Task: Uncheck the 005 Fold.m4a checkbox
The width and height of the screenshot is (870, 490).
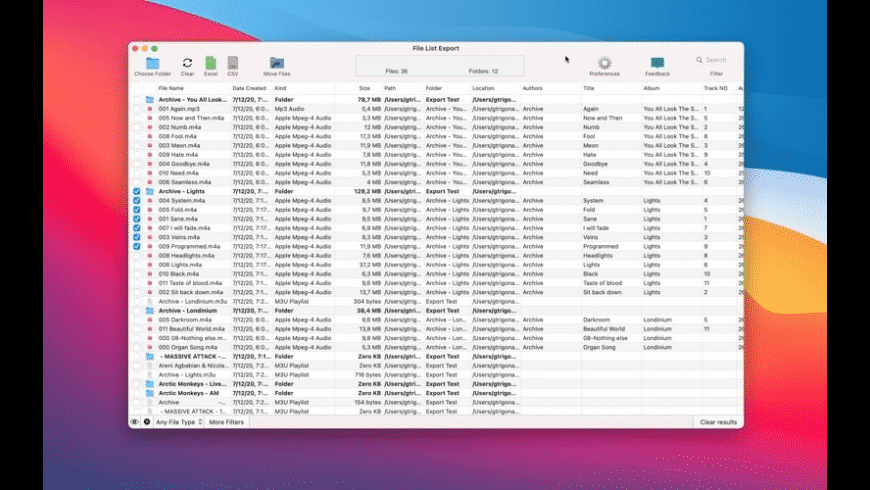Action: (x=136, y=210)
